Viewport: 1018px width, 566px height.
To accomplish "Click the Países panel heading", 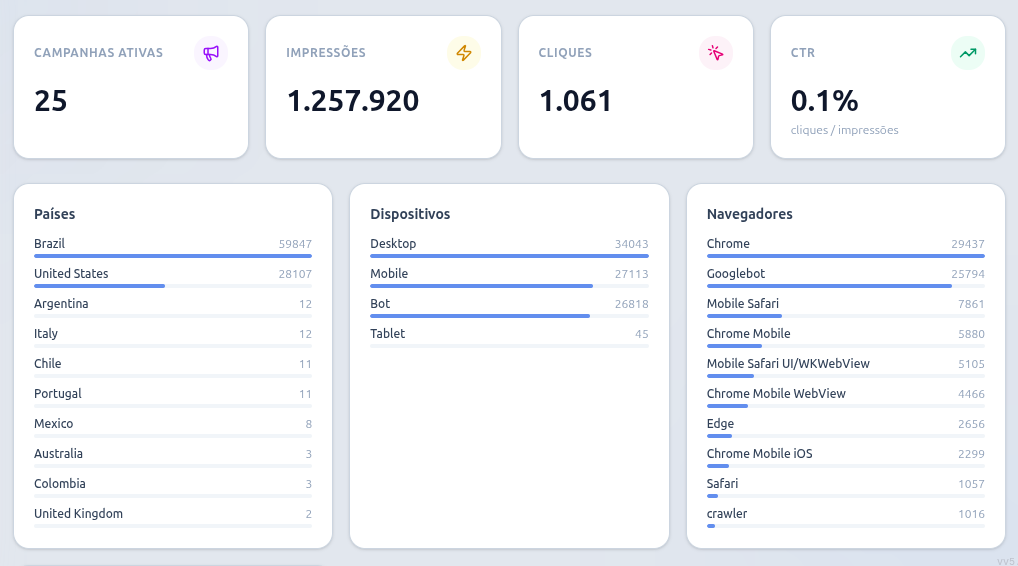I will (55, 214).
